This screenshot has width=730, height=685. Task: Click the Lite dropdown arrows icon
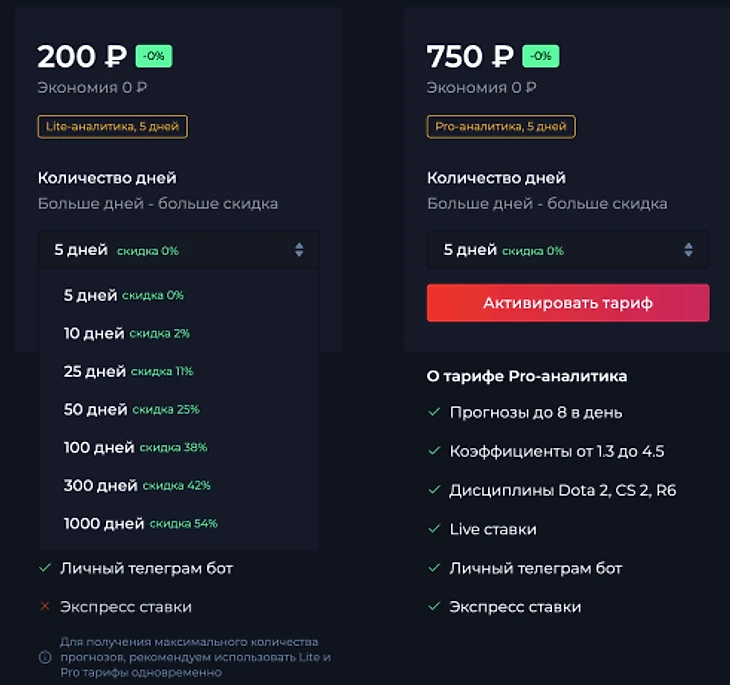[x=299, y=250]
